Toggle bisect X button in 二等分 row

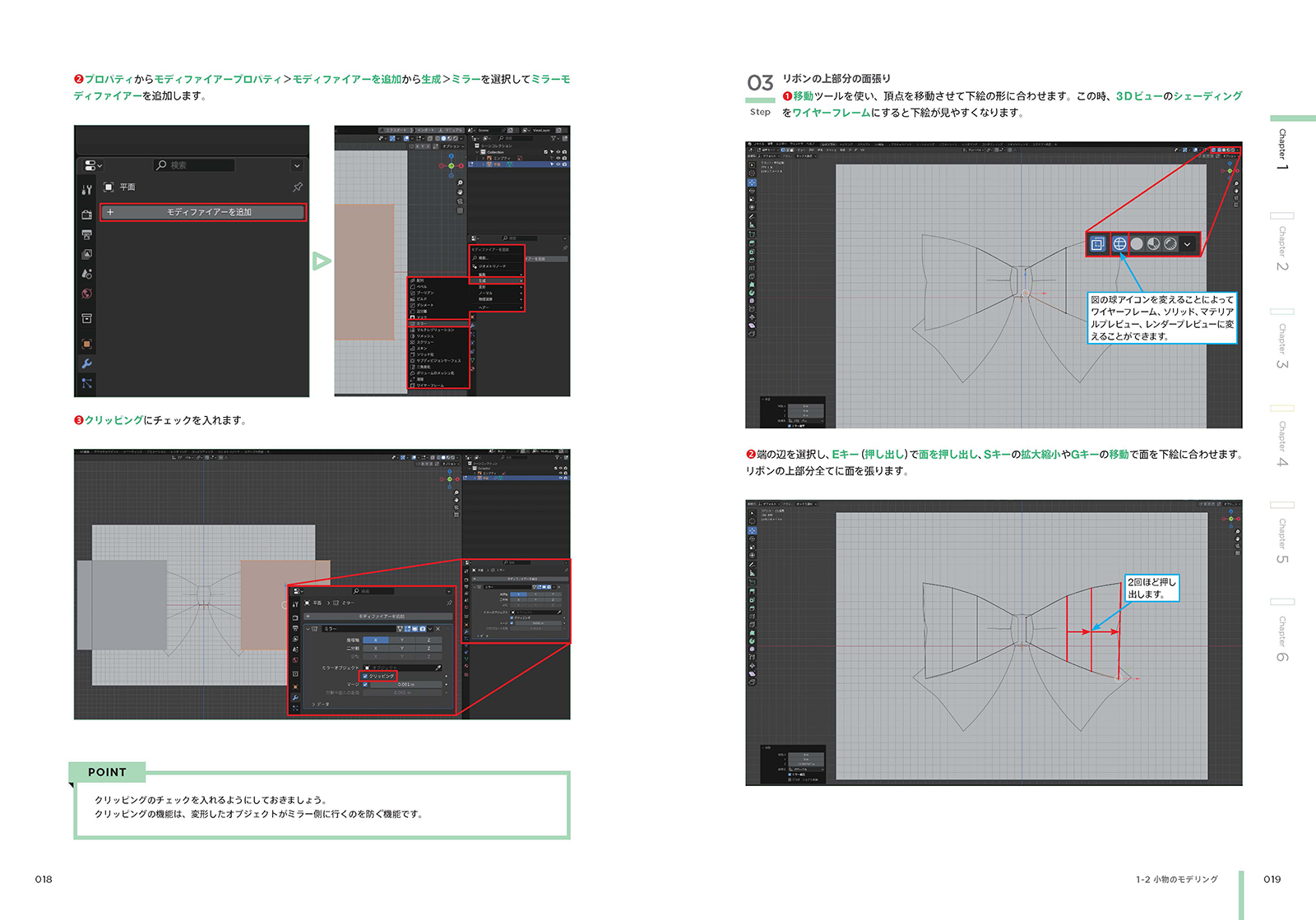(x=376, y=648)
